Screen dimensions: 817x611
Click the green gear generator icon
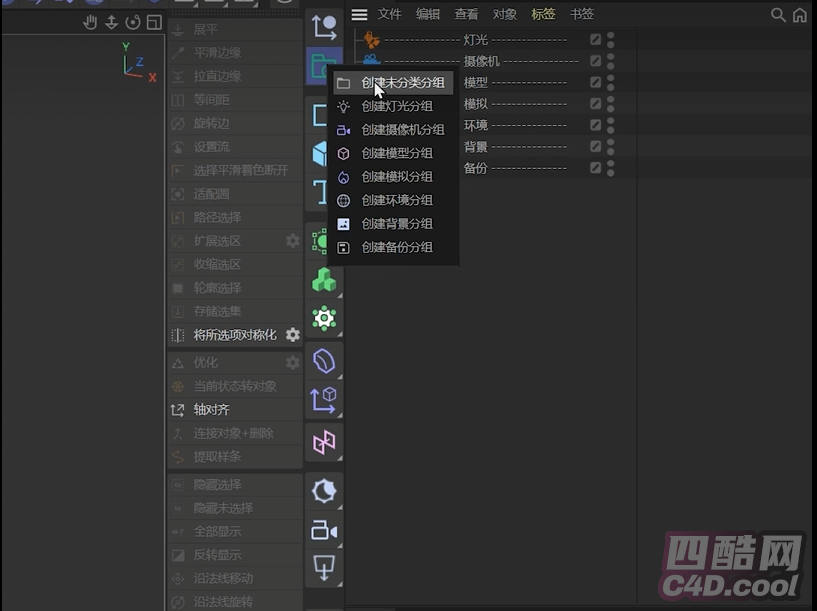click(324, 319)
